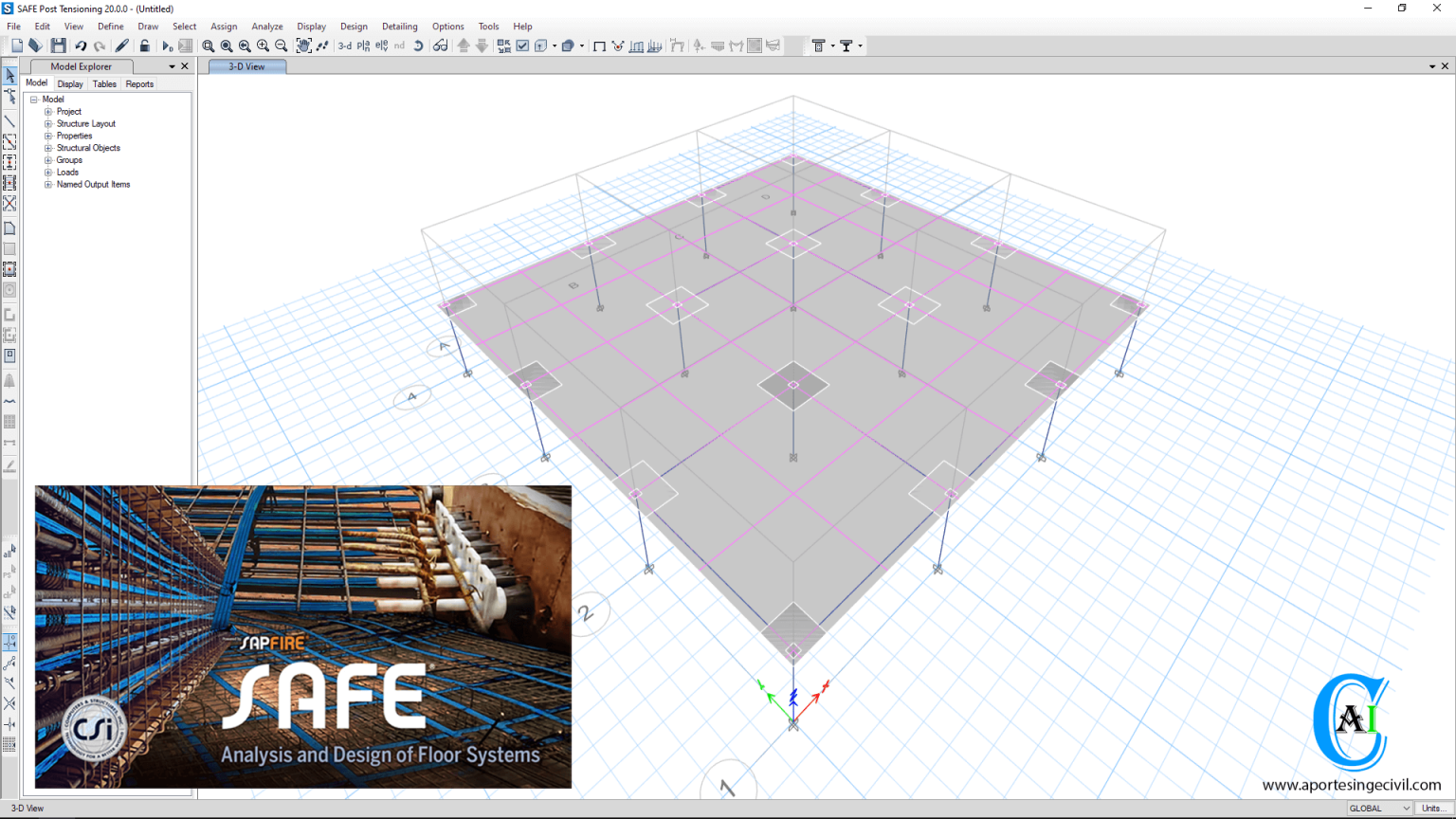The width and height of the screenshot is (1456, 819).
Task: Select the Zoom In tool
Action: [x=263, y=45]
